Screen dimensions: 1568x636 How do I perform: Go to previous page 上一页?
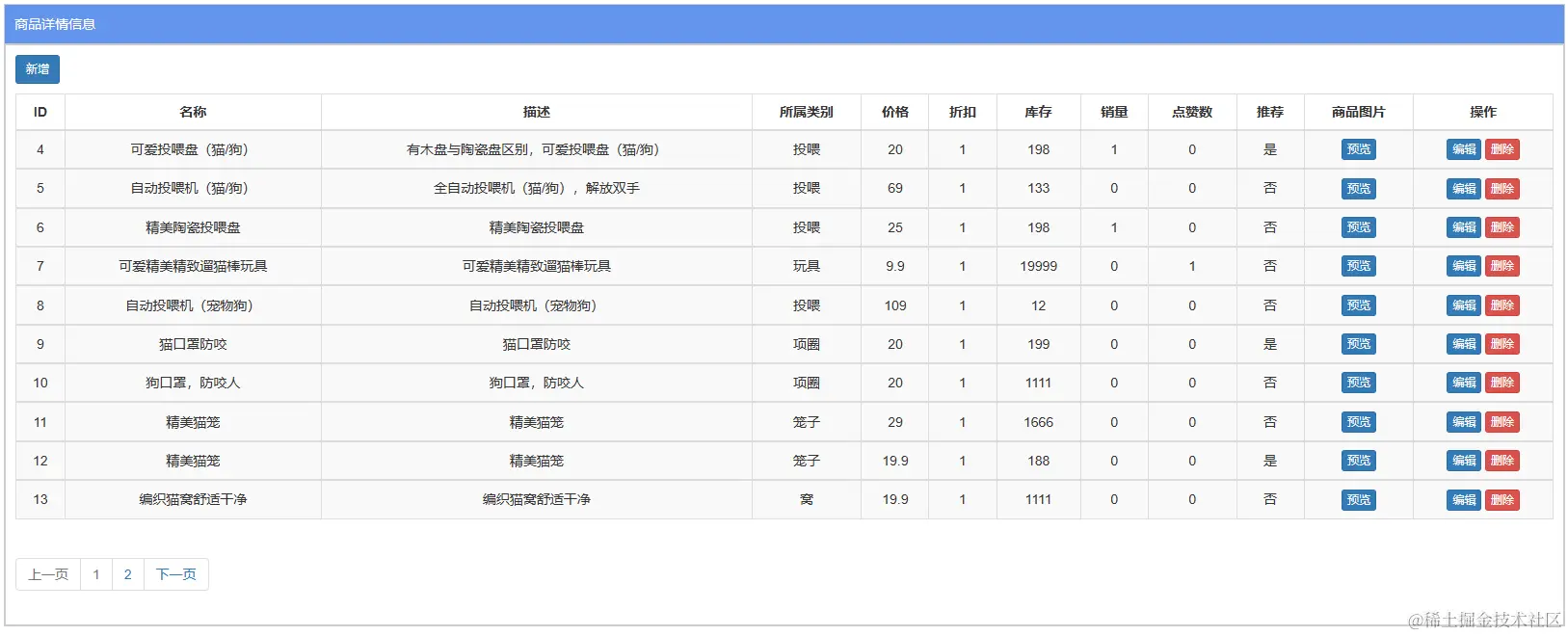(48, 574)
